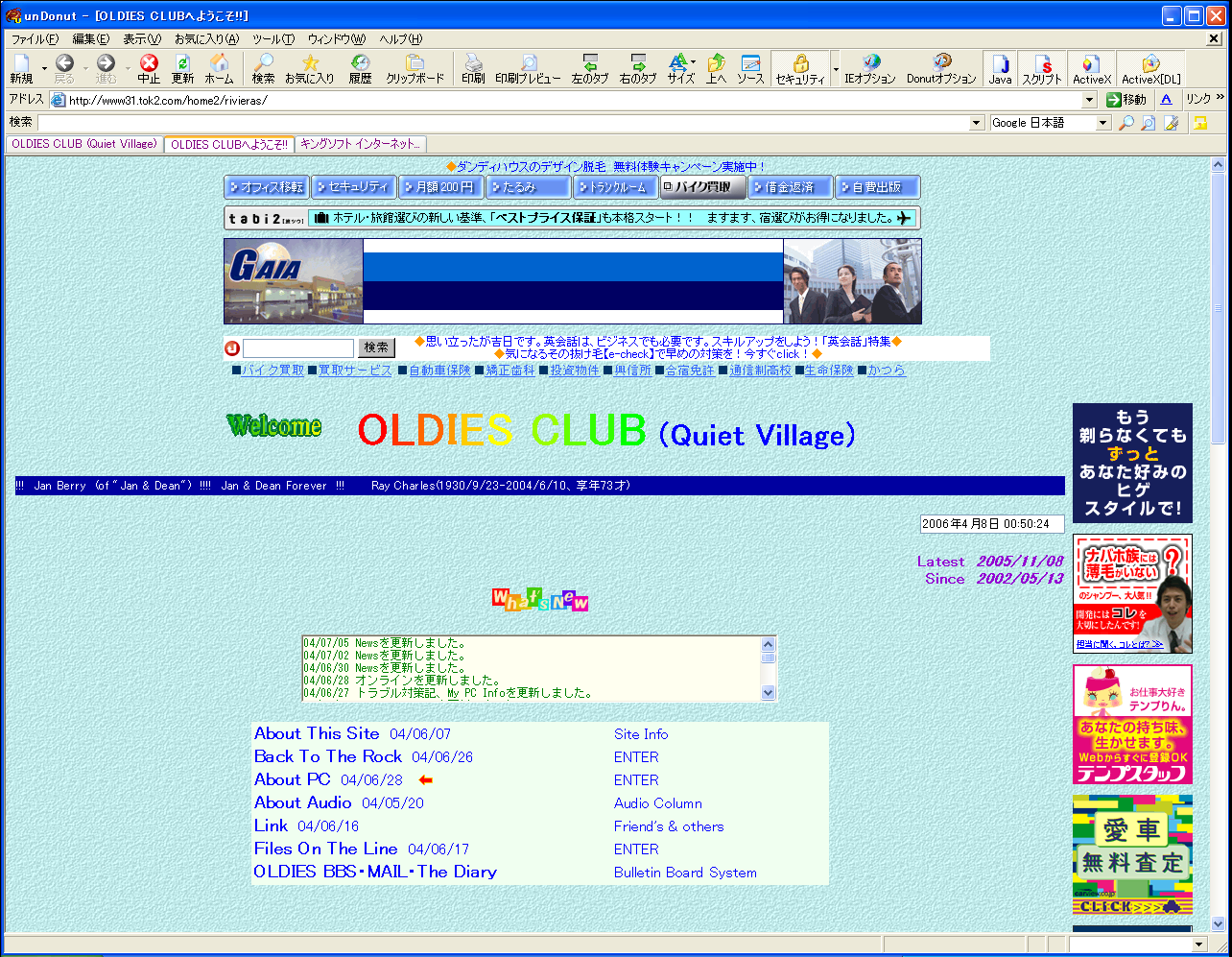Open the ツール(T) menu
Viewport: 1232px width, 957px height.
[273, 39]
